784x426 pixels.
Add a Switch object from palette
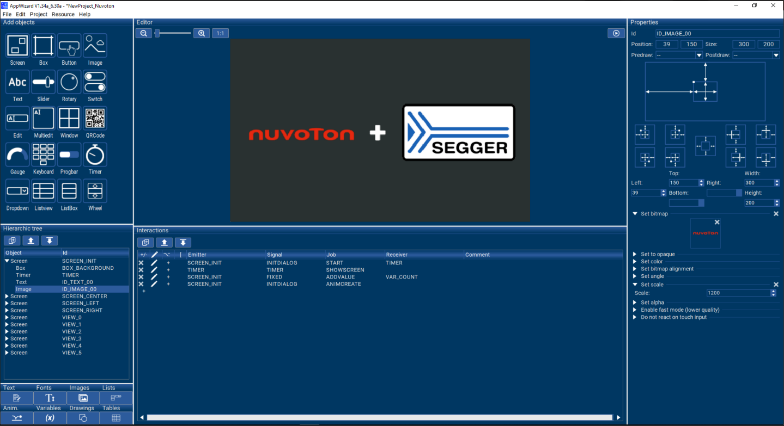point(95,81)
